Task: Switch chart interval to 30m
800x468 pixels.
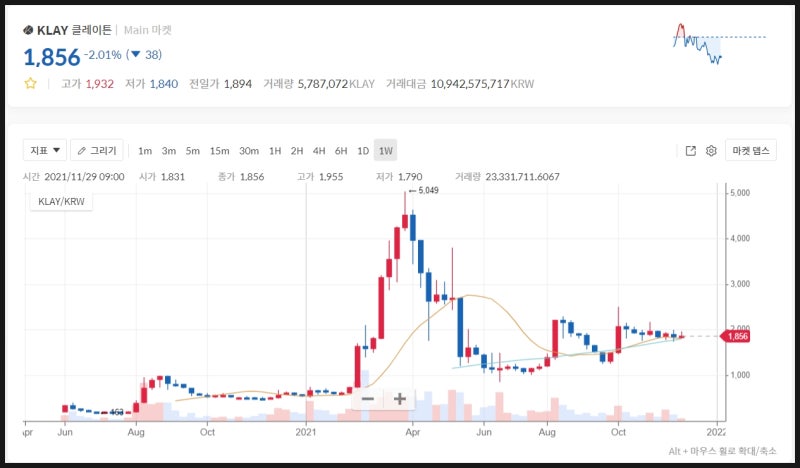Action: tap(249, 151)
